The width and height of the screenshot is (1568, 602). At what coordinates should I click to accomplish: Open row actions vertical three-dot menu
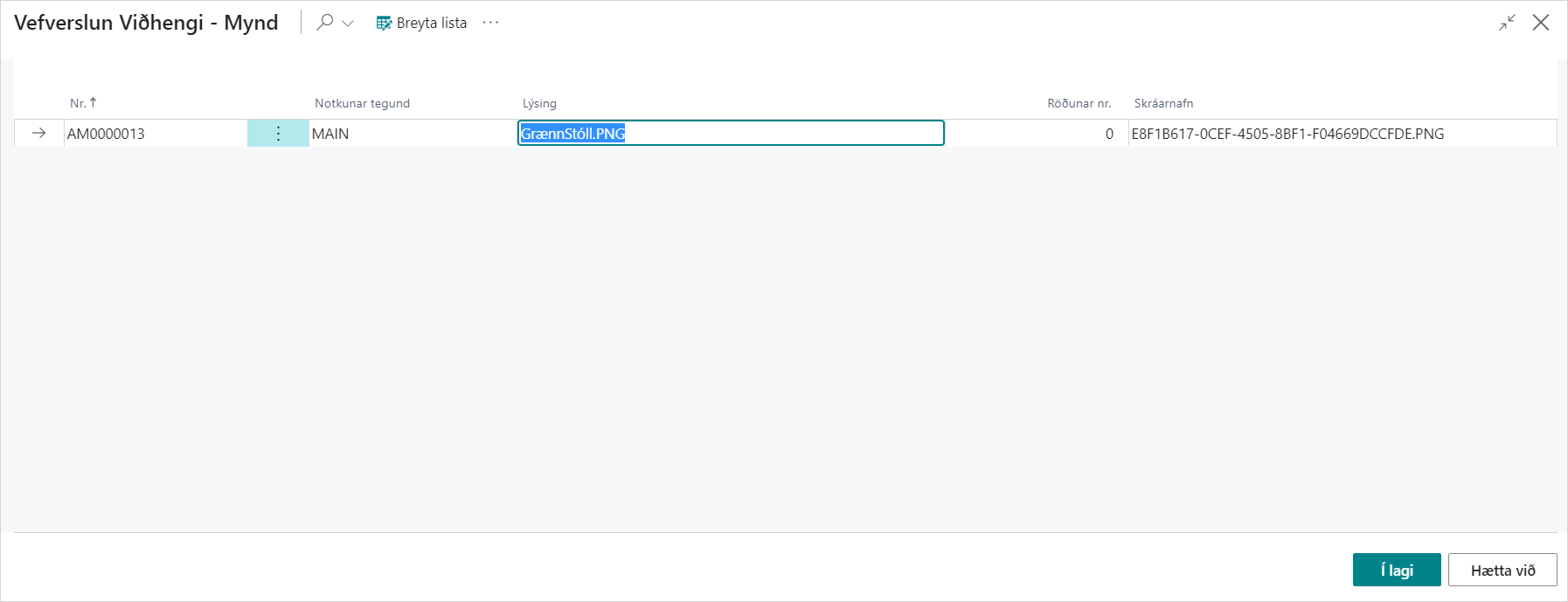pyautogui.click(x=278, y=134)
